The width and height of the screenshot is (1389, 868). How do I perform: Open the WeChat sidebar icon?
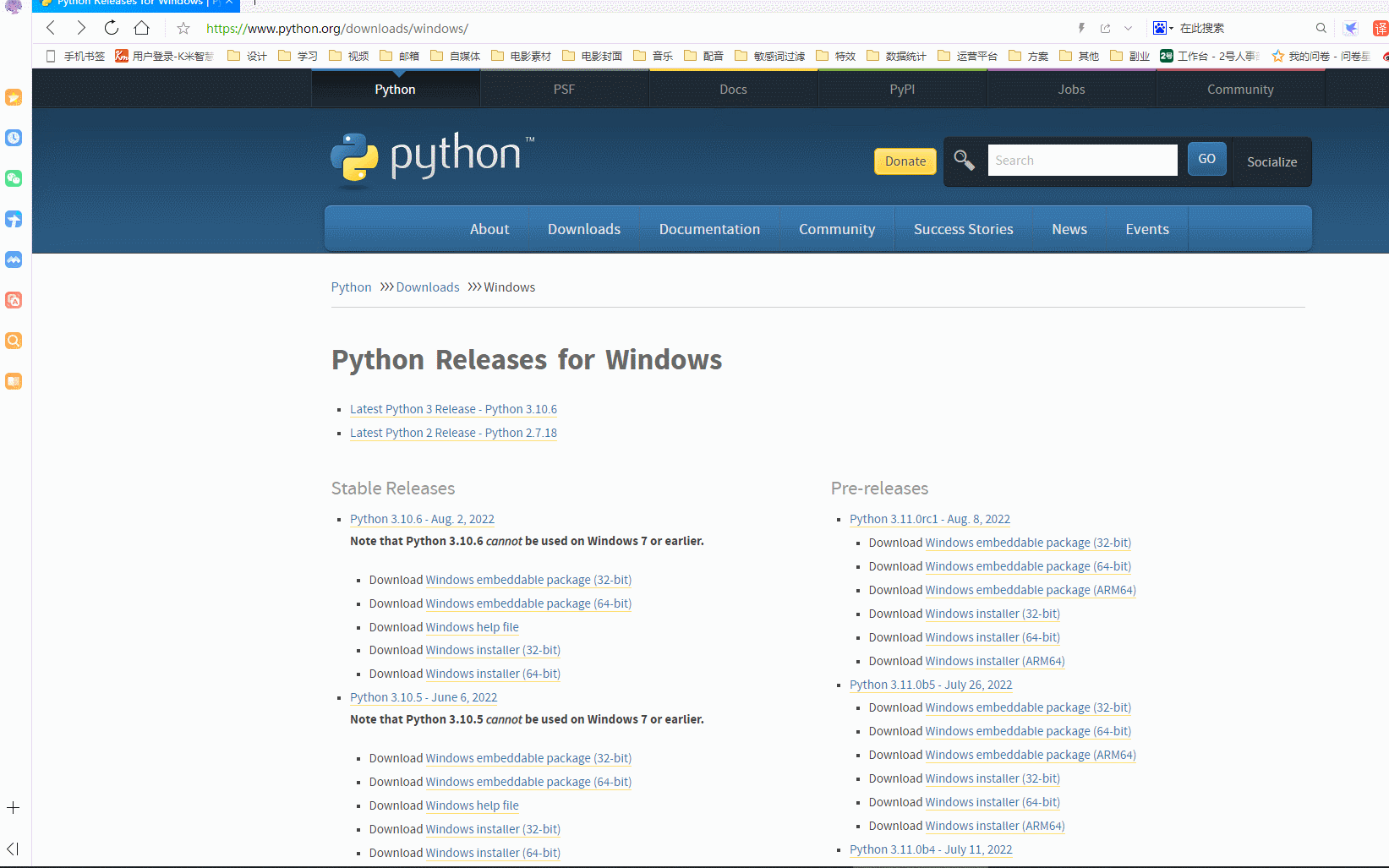pos(14,178)
